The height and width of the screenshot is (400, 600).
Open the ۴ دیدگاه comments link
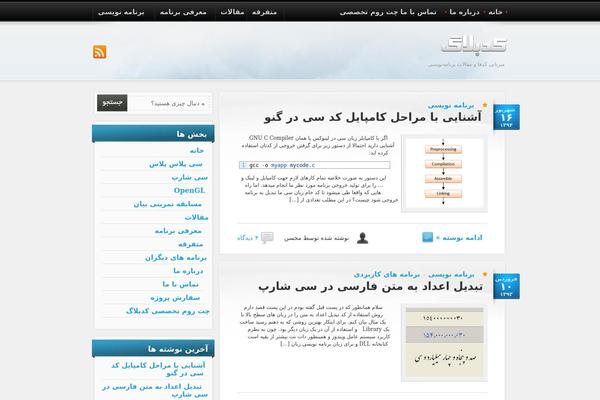[247, 238]
